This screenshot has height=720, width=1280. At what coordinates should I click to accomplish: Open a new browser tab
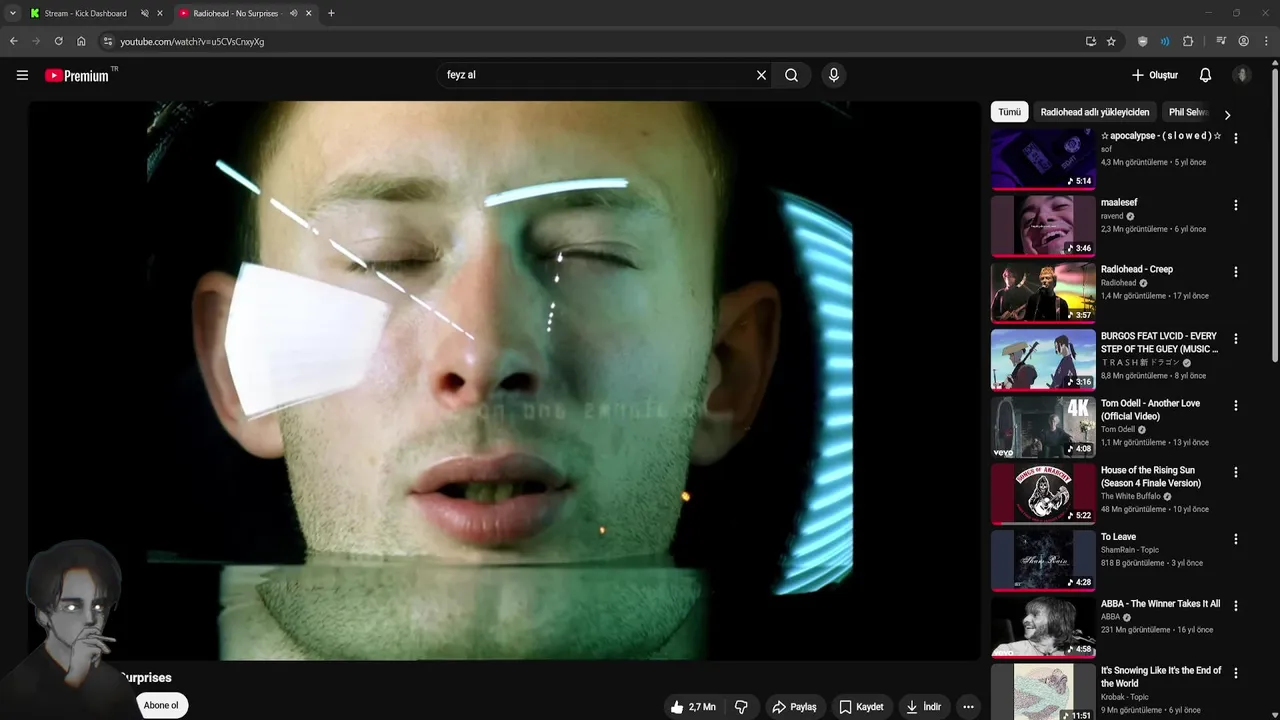pos(331,13)
